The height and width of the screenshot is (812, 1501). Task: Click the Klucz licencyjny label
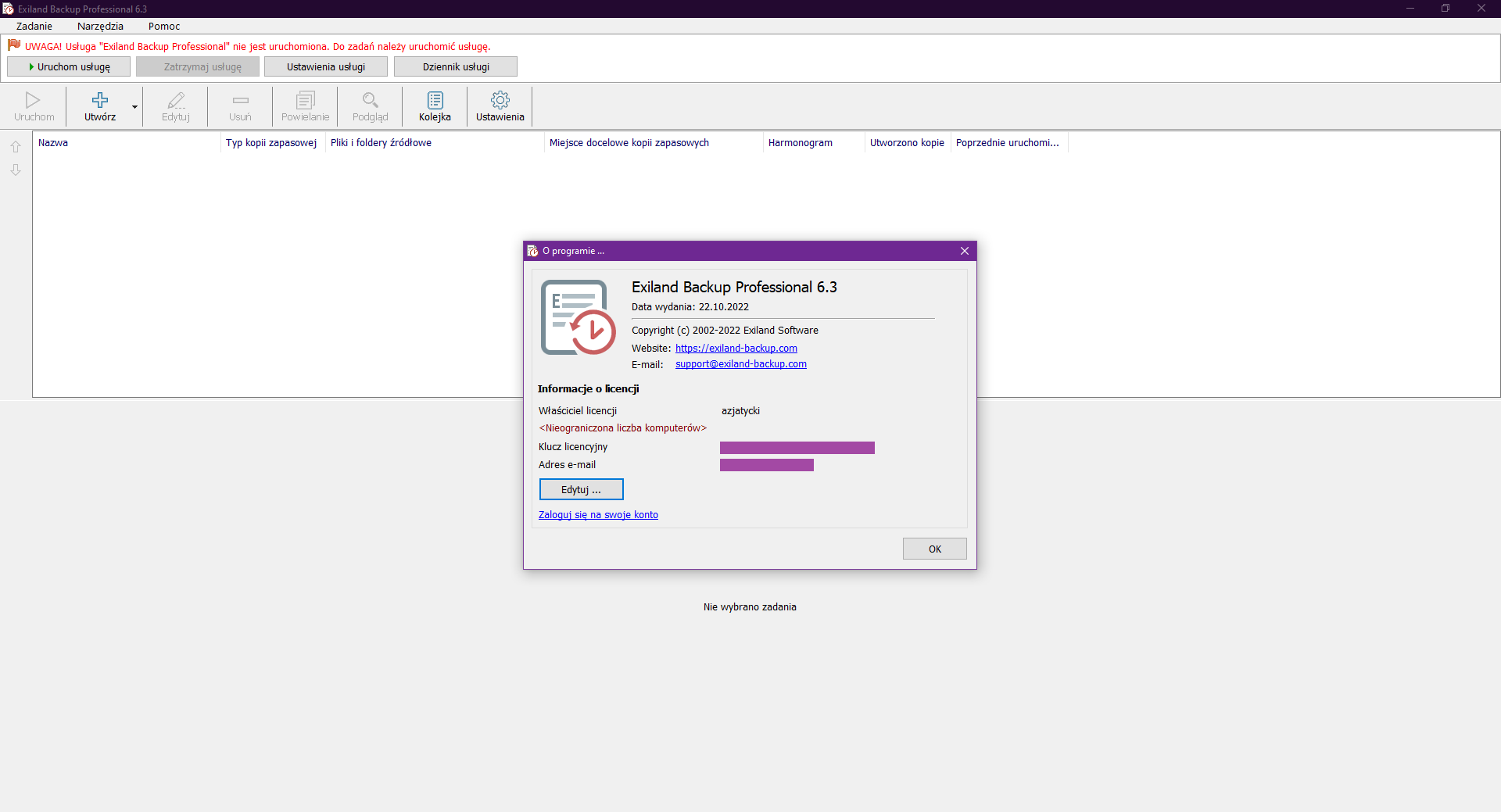tap(573, 447)
